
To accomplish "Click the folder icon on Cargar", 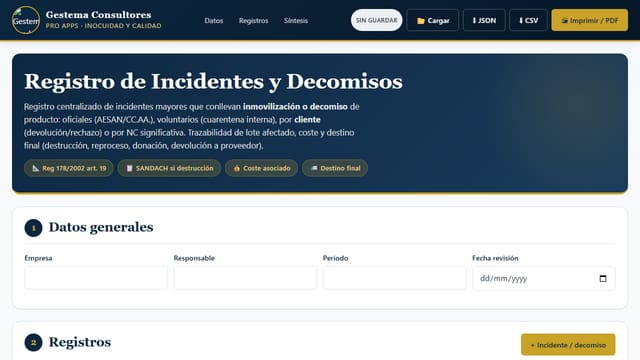I will point(421,21).
